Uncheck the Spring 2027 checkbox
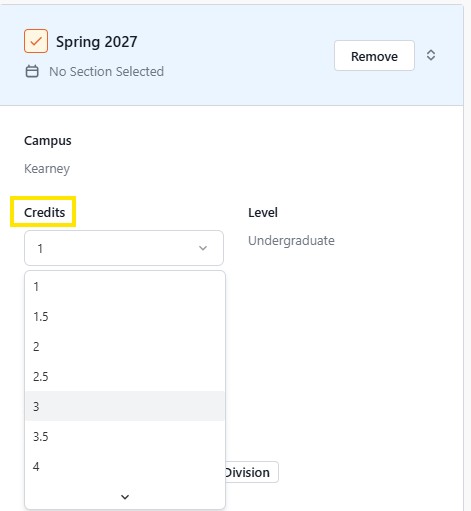 point(36,41)
